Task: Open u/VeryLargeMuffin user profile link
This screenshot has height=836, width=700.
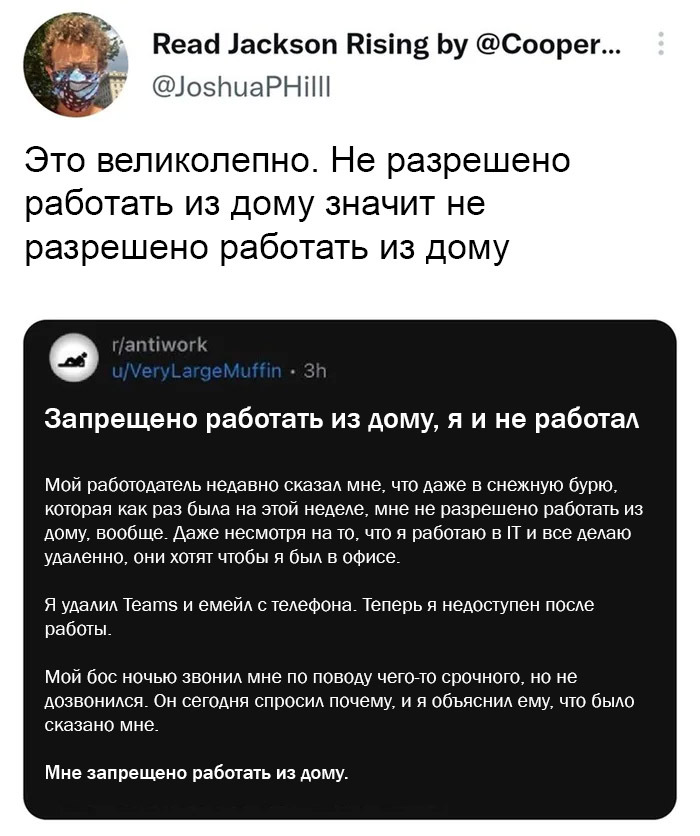Action: pos(196,372)
